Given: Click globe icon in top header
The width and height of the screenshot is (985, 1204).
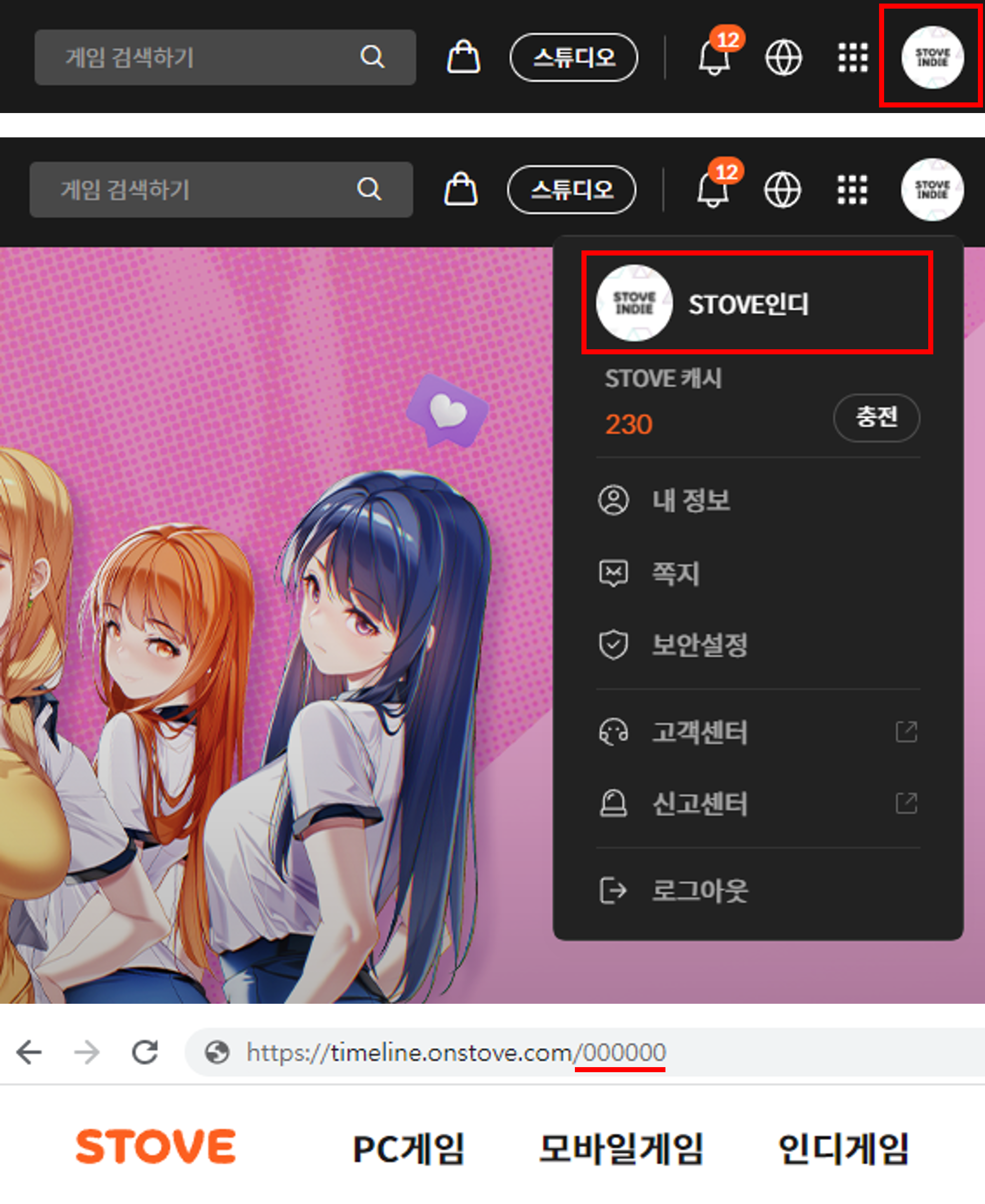Looking at the screenshot, I should 784,57.
